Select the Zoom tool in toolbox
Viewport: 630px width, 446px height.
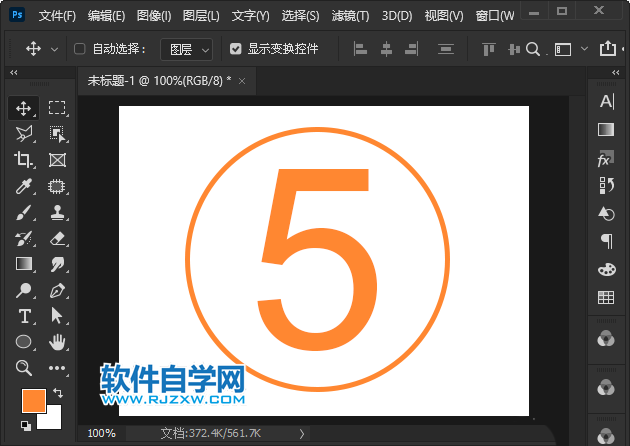24,368
